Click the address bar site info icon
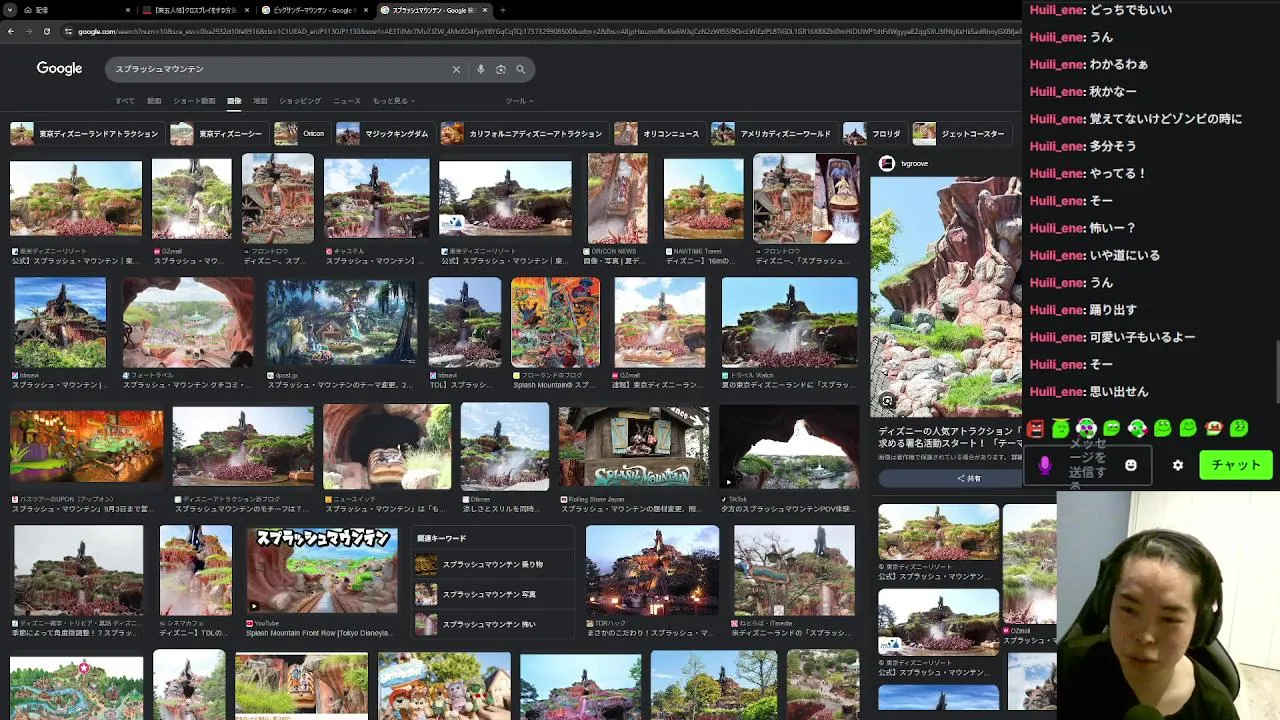1280x720 pixels. tap(69, 31)
